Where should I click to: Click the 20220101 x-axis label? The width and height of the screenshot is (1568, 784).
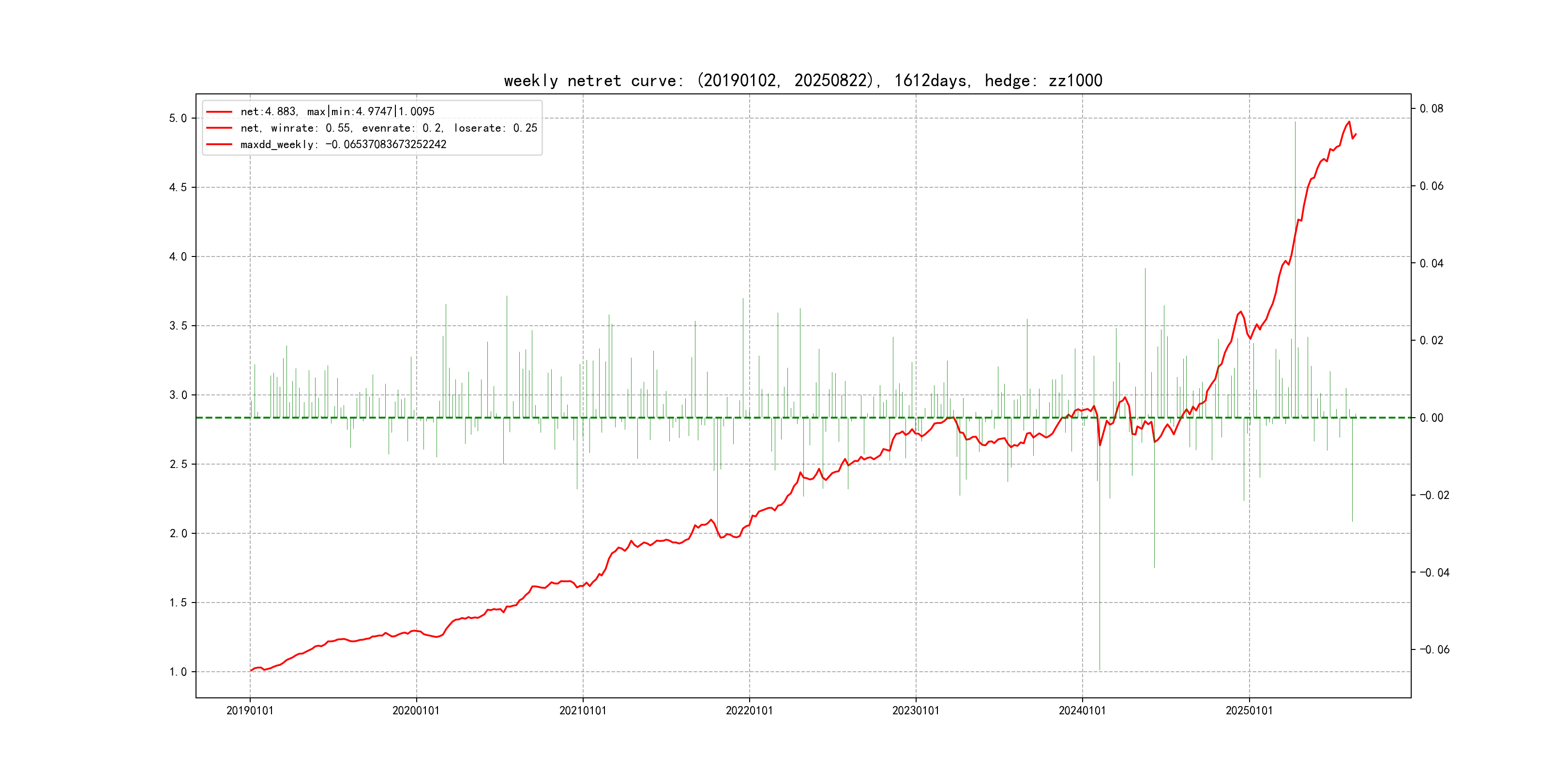pos(749,710)
